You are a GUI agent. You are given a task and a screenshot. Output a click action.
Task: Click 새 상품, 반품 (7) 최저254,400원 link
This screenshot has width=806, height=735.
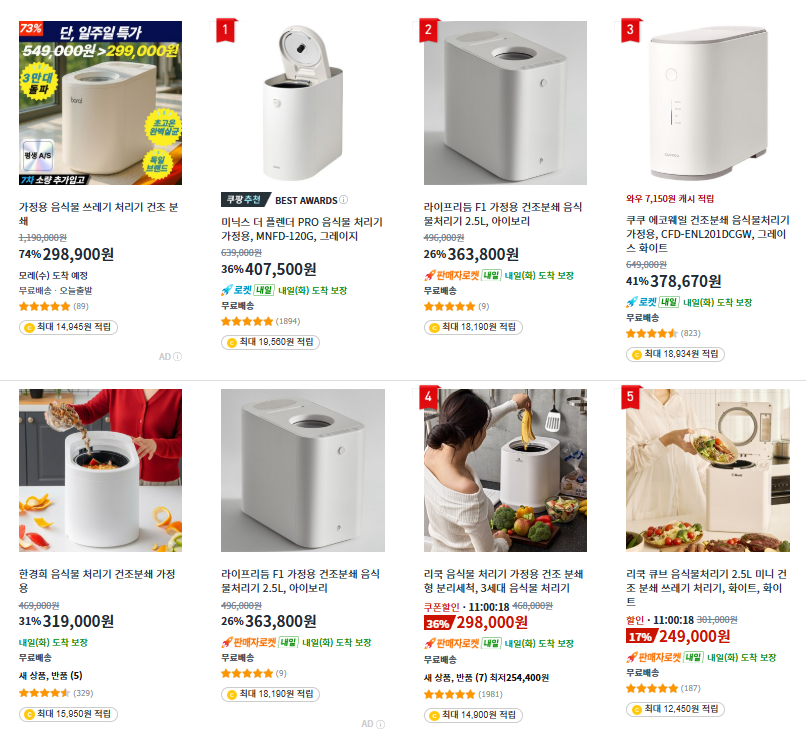point(486,677)
